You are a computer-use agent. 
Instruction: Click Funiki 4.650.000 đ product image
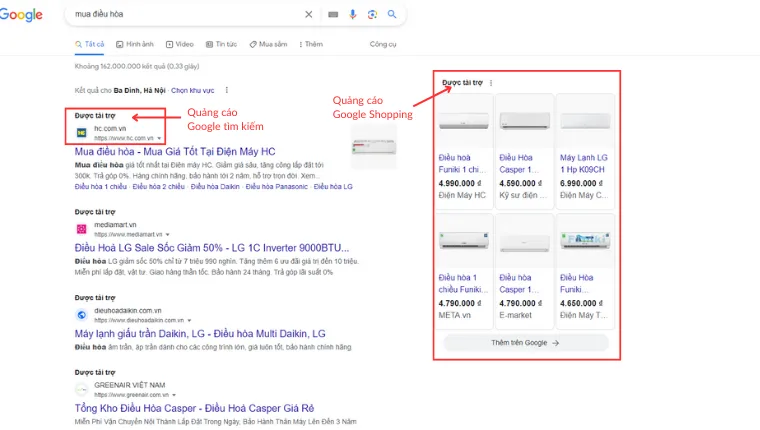click(585, 241)
